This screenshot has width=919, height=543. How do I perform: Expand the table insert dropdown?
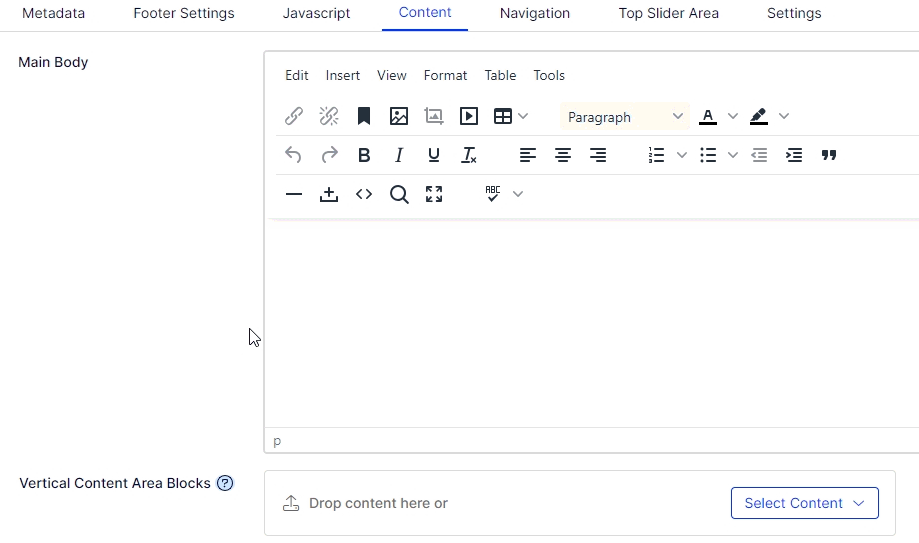[524, 116]
